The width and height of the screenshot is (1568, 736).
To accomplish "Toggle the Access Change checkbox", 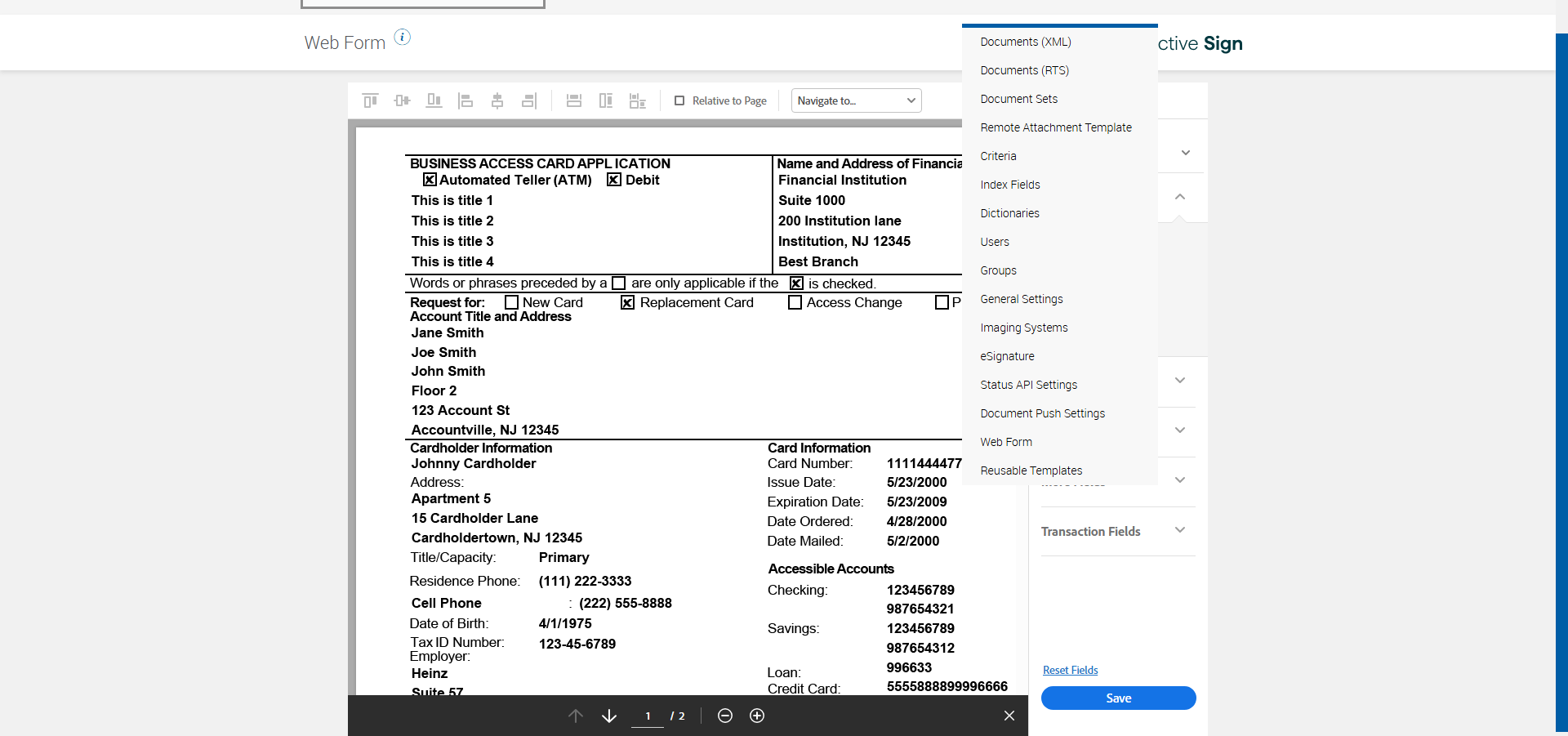I will click(795, 303).
